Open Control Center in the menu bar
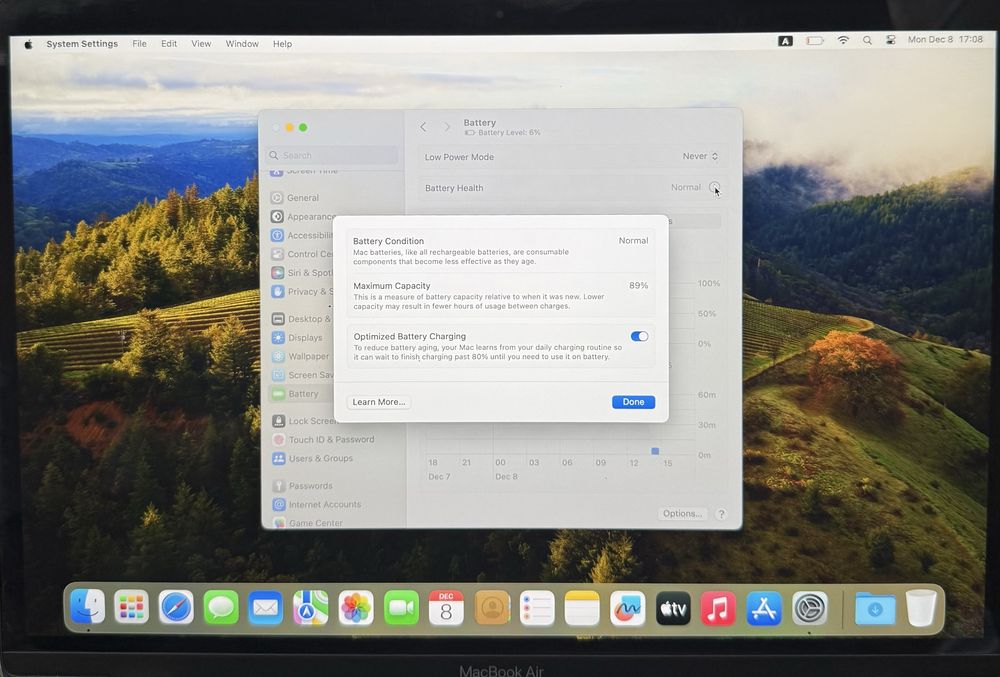Viewport: 1000px width, 677px height. pyautogui.click(x=891, y=40)
